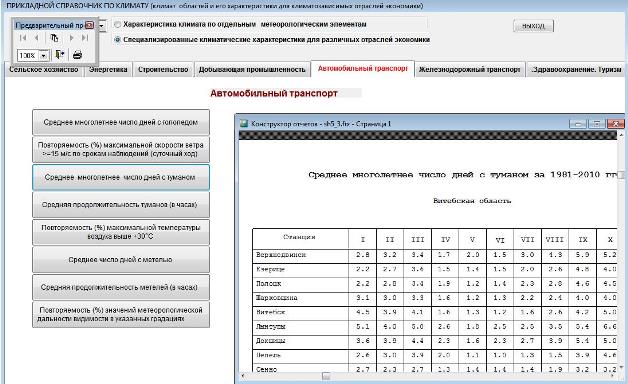
Task: Minimize the Конструктор отчетов window
Action: click(x=578, y=124)
